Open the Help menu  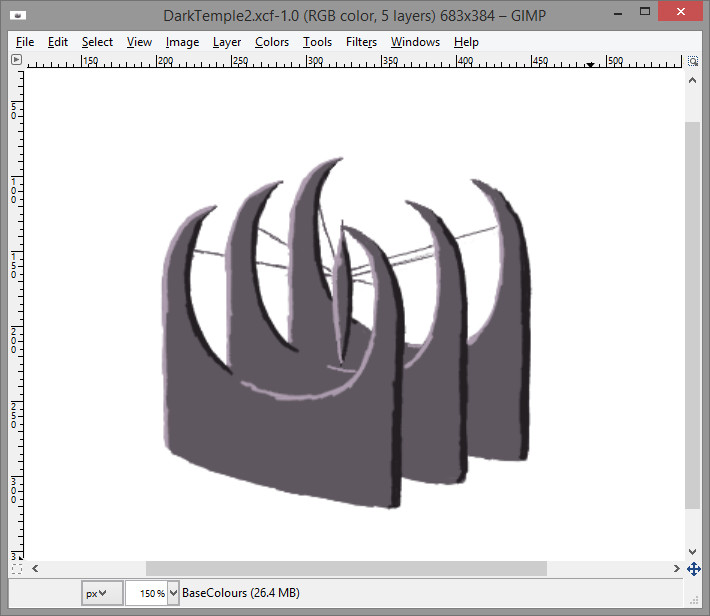point(466,42)
